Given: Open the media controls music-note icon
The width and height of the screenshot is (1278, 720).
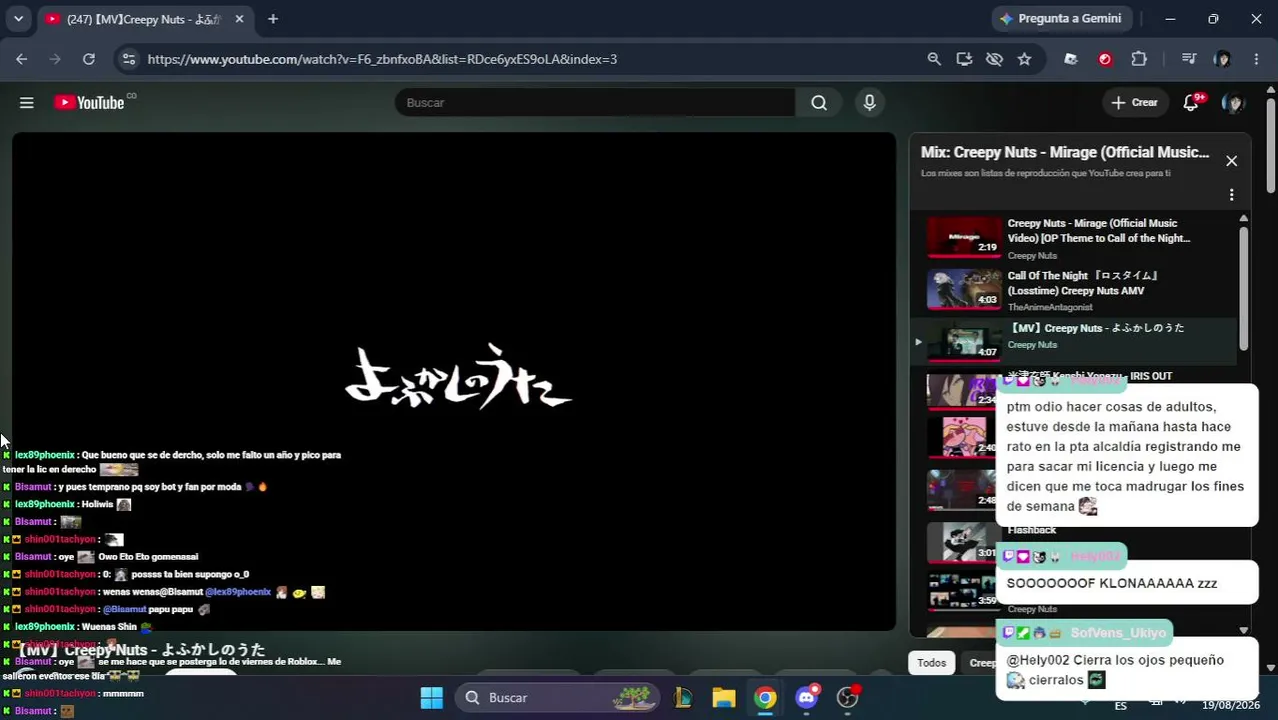Looking at the screenshot, I should coord(1188,59).
